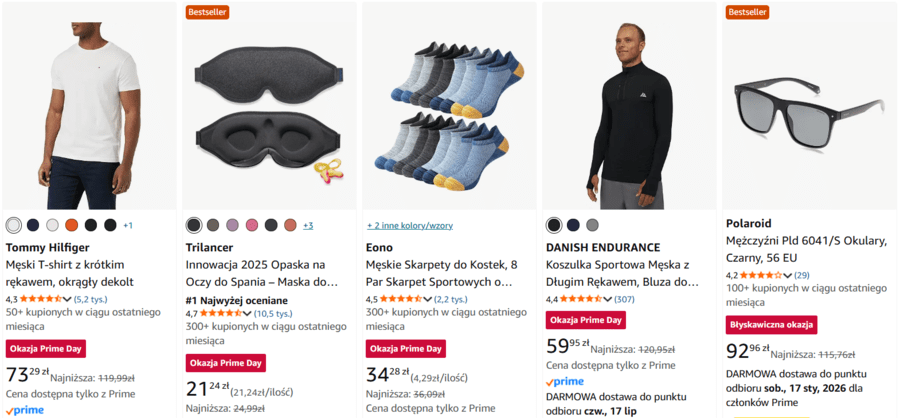Open the 10,5 tys. reviews for Trilancer

point(273,314)
